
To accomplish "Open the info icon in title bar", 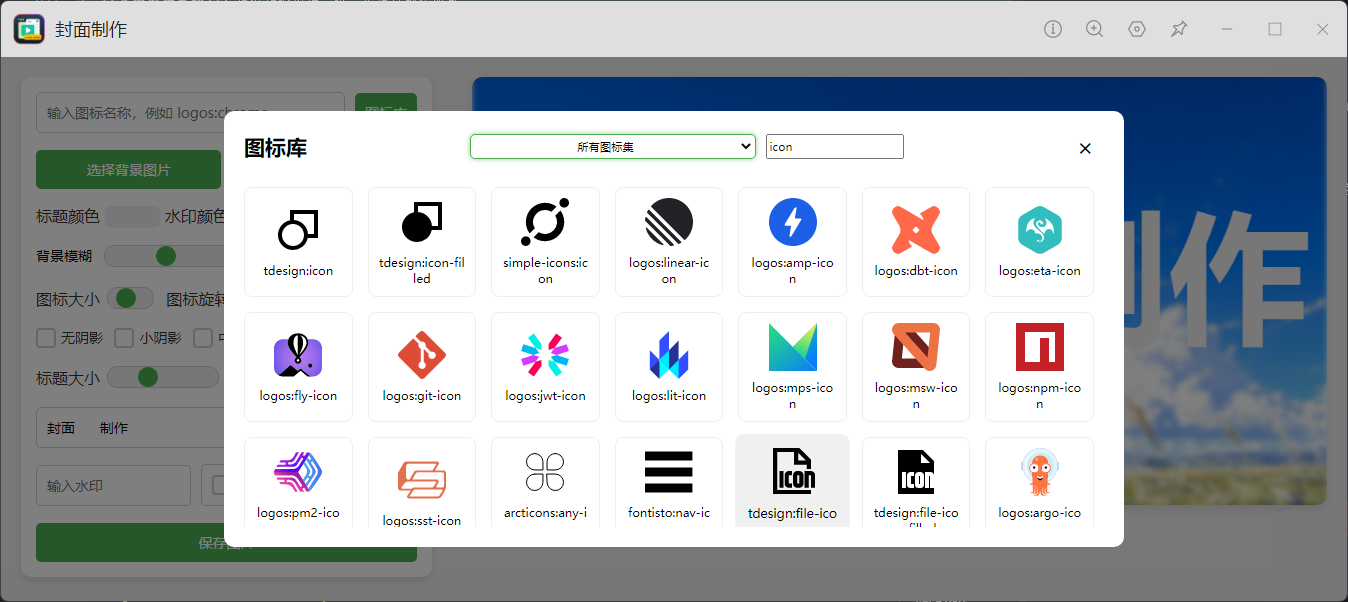I will tap(1052, 29).
